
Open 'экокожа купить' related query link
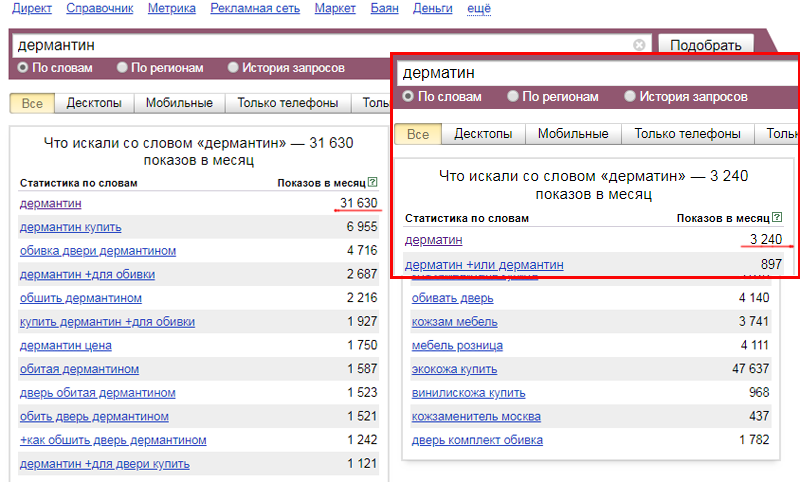coord(454,369)
